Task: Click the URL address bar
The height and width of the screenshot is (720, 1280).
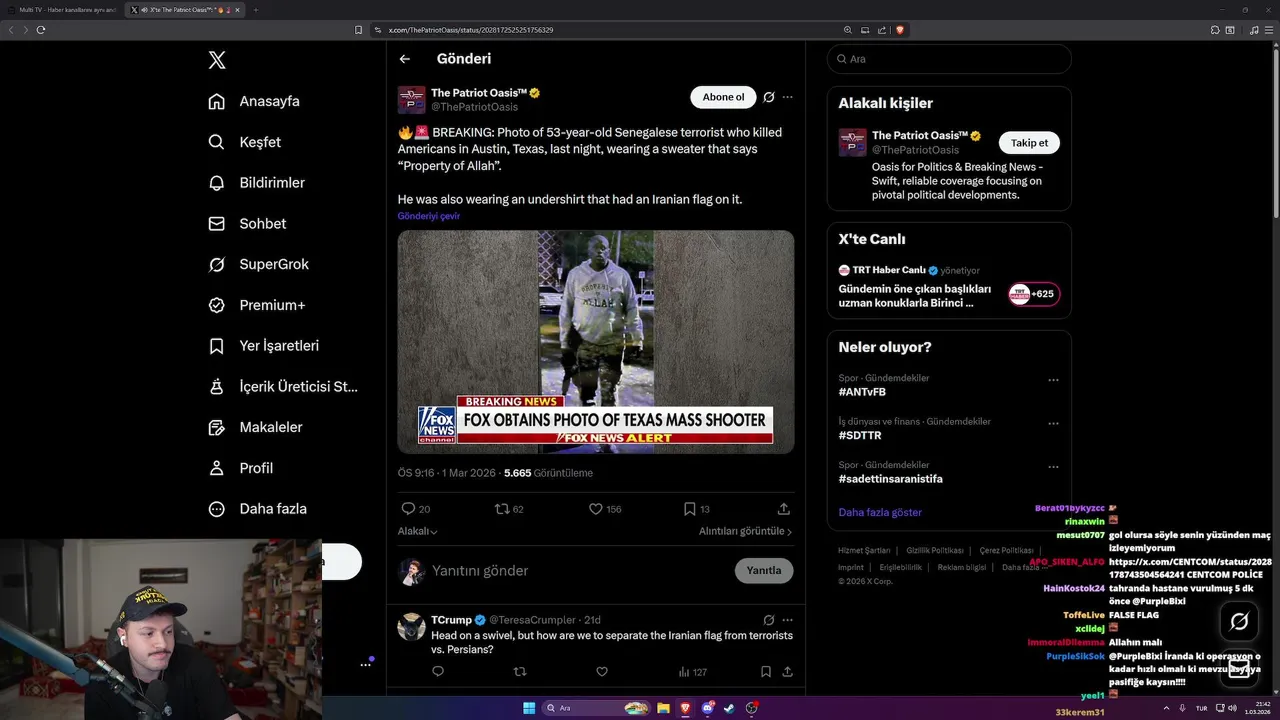Action: [x=610, y=30]
